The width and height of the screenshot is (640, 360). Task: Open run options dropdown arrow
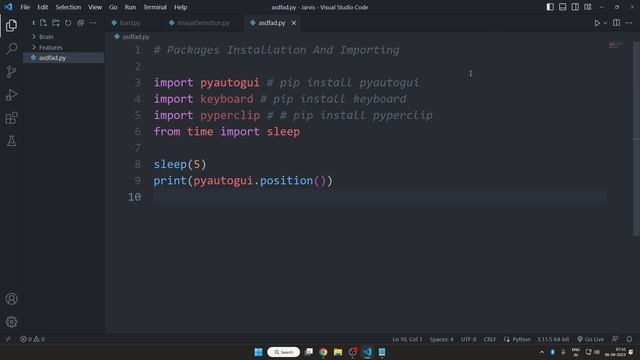(605, 23)
